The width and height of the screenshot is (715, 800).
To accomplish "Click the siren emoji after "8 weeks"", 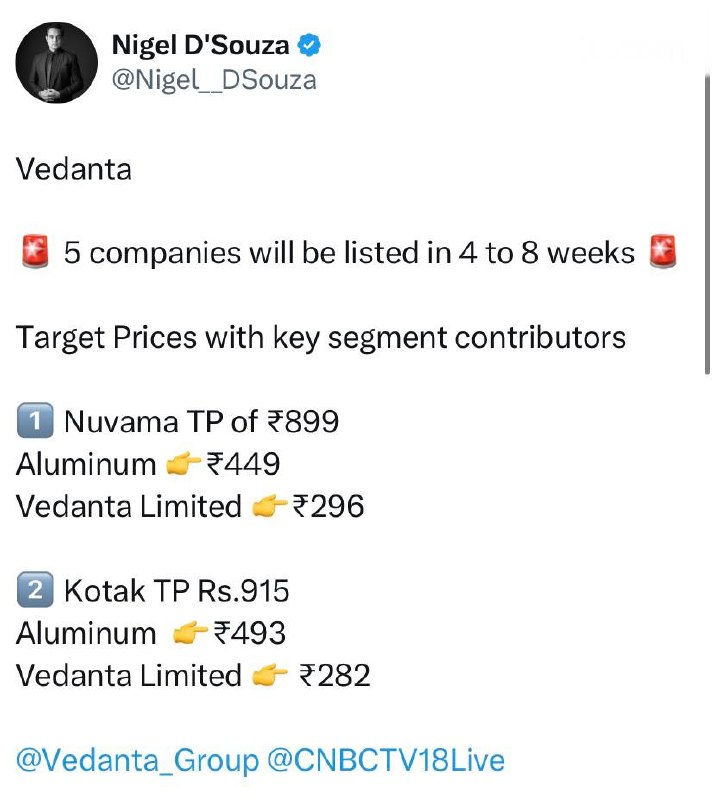I will click(662, 253).
